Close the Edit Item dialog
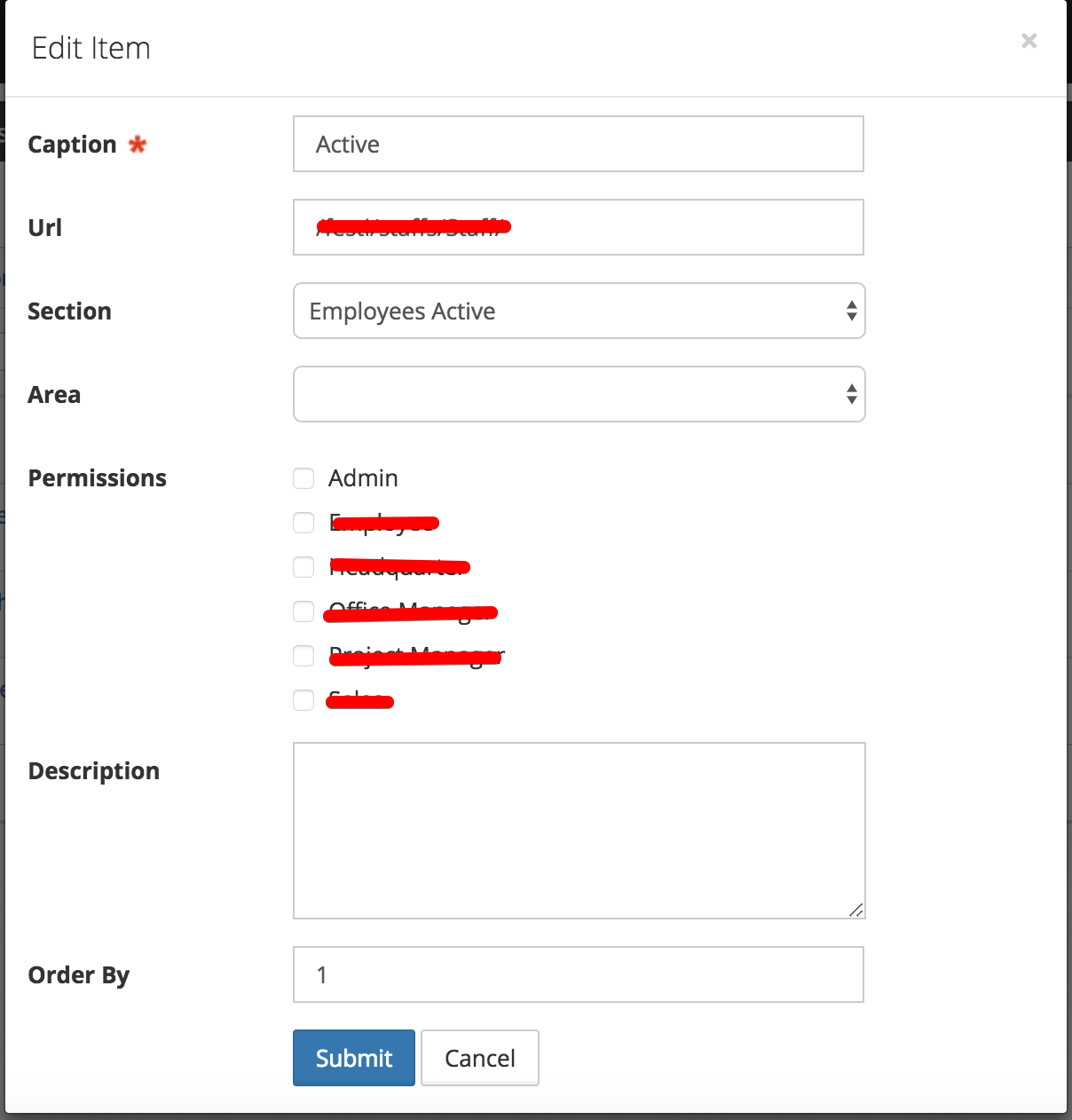The width and height of the screenshot is (1072, 1120). 1029,41
